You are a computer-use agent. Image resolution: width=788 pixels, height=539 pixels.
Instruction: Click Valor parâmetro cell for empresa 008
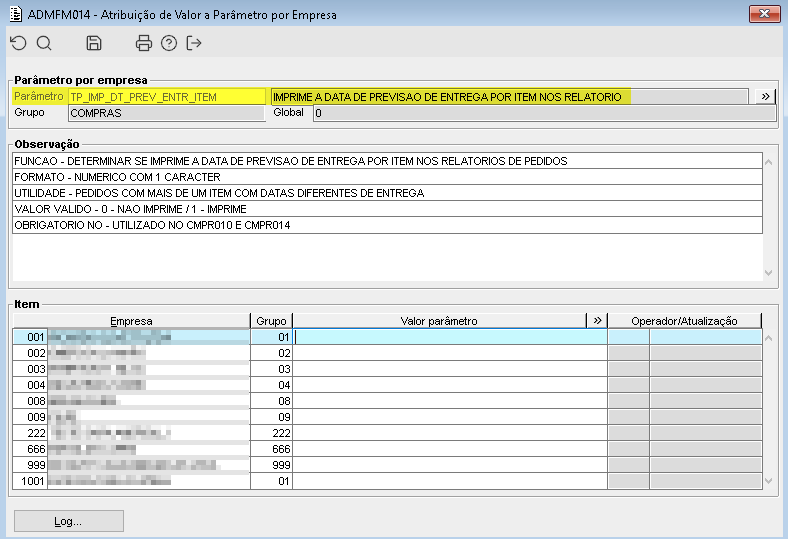tap(450, 401)
